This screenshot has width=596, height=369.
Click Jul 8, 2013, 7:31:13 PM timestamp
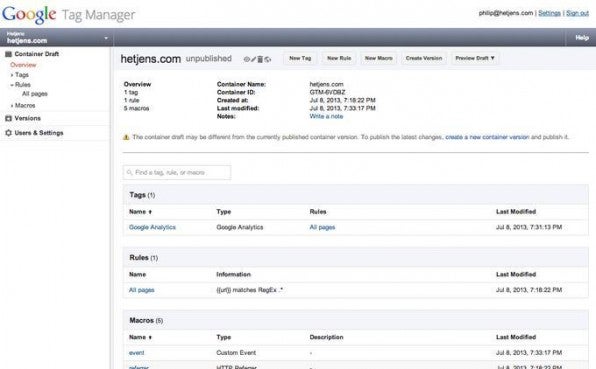529,227
